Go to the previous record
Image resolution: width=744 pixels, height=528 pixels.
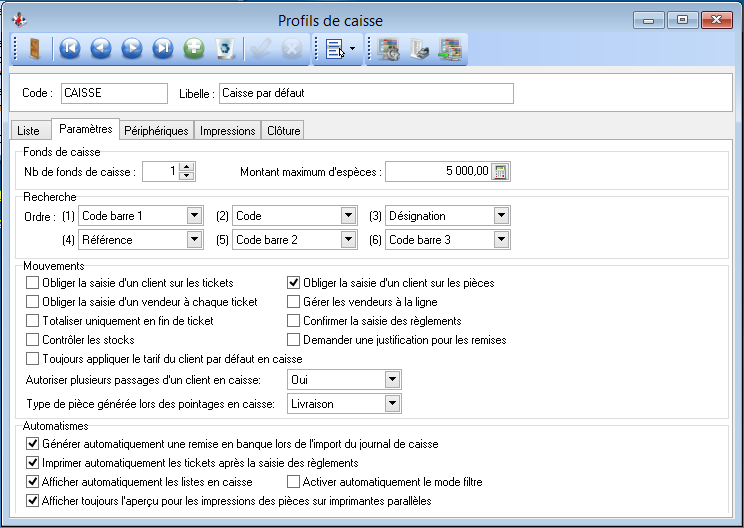[100, 48]
